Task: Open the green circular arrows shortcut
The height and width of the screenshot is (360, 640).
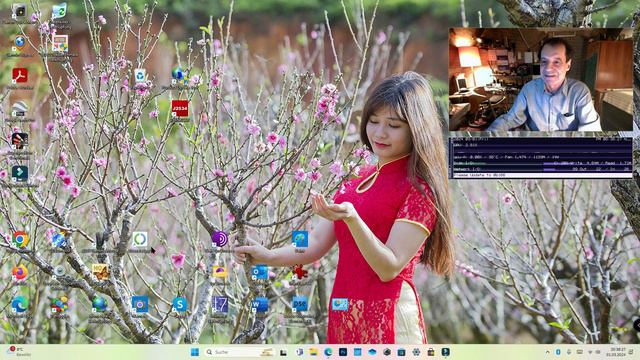Action: (x=140, y=239)
